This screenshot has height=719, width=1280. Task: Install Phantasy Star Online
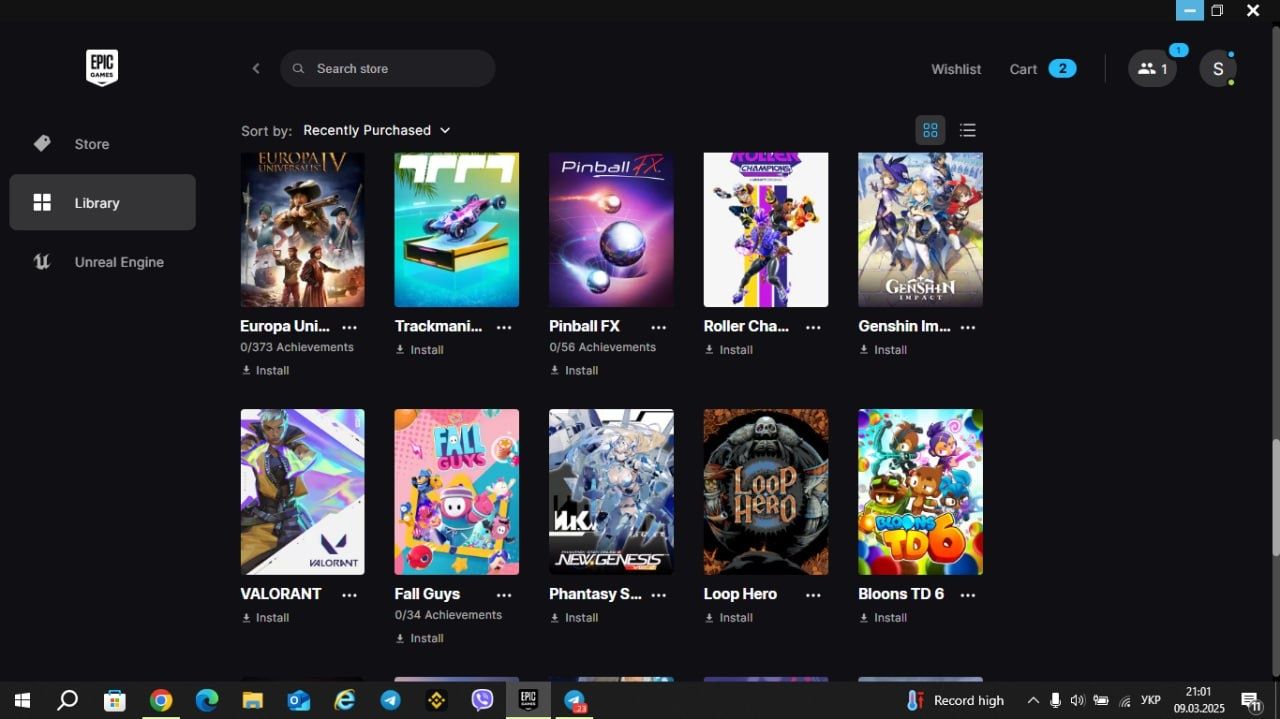tap(574, 618)
